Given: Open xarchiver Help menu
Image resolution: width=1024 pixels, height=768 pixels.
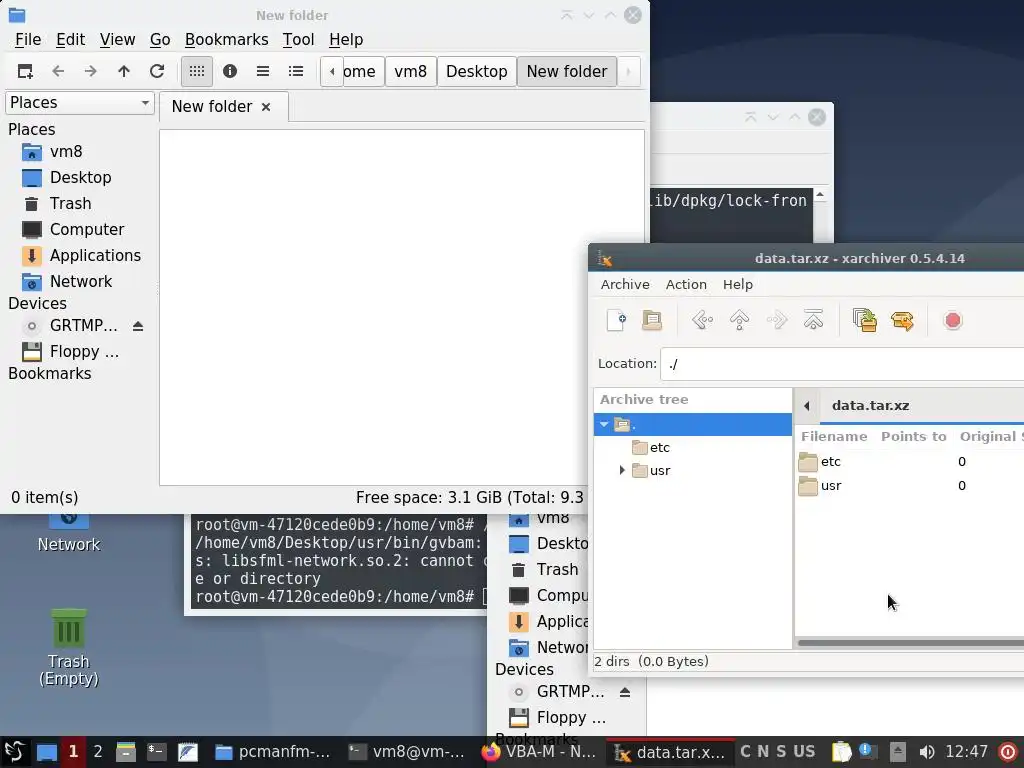Looking at the screenshot, I should [x=738, y=285].
